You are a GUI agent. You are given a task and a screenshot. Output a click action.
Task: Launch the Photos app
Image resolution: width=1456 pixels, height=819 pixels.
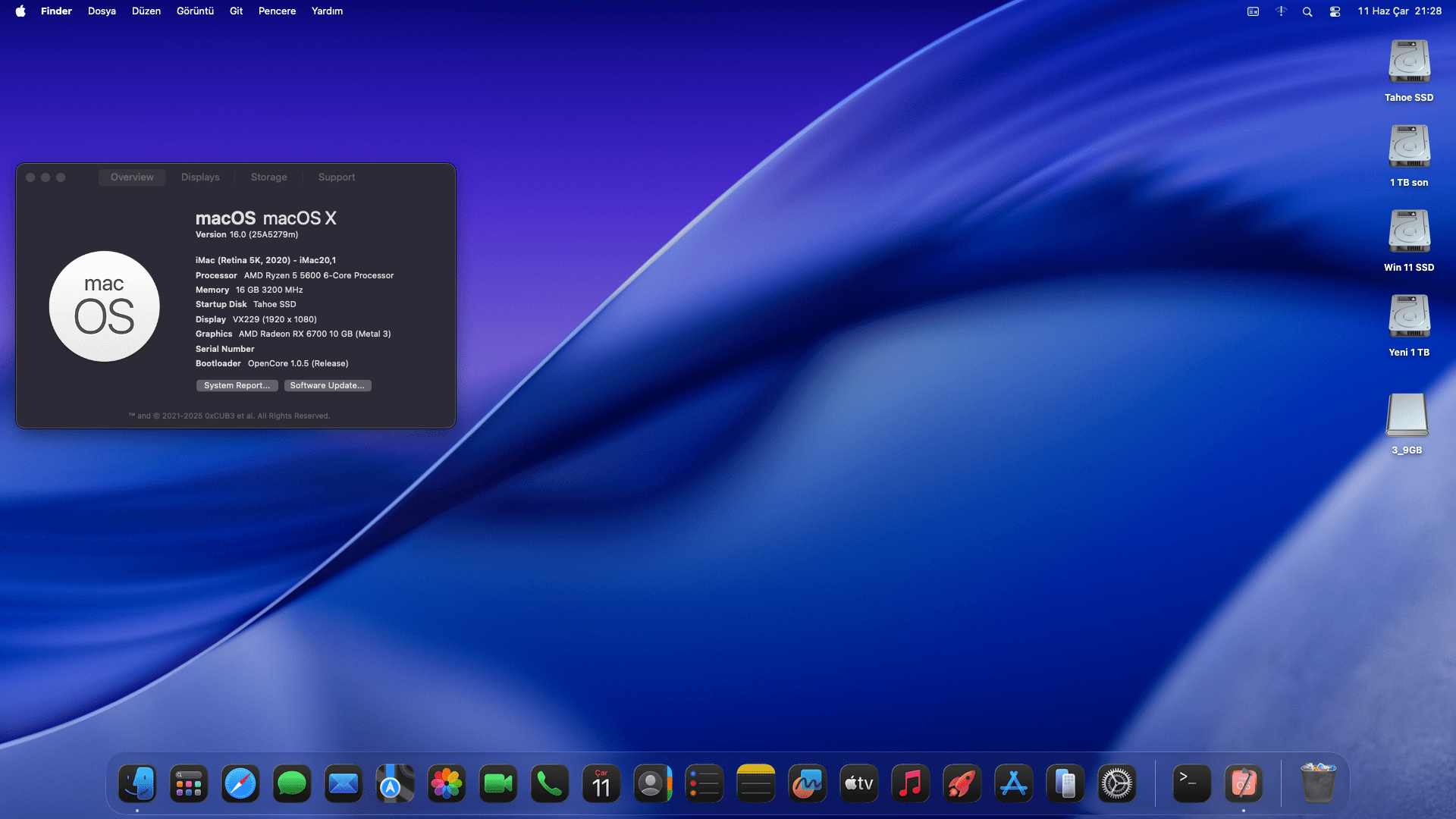pyautogui.click(x=447, y=783)
